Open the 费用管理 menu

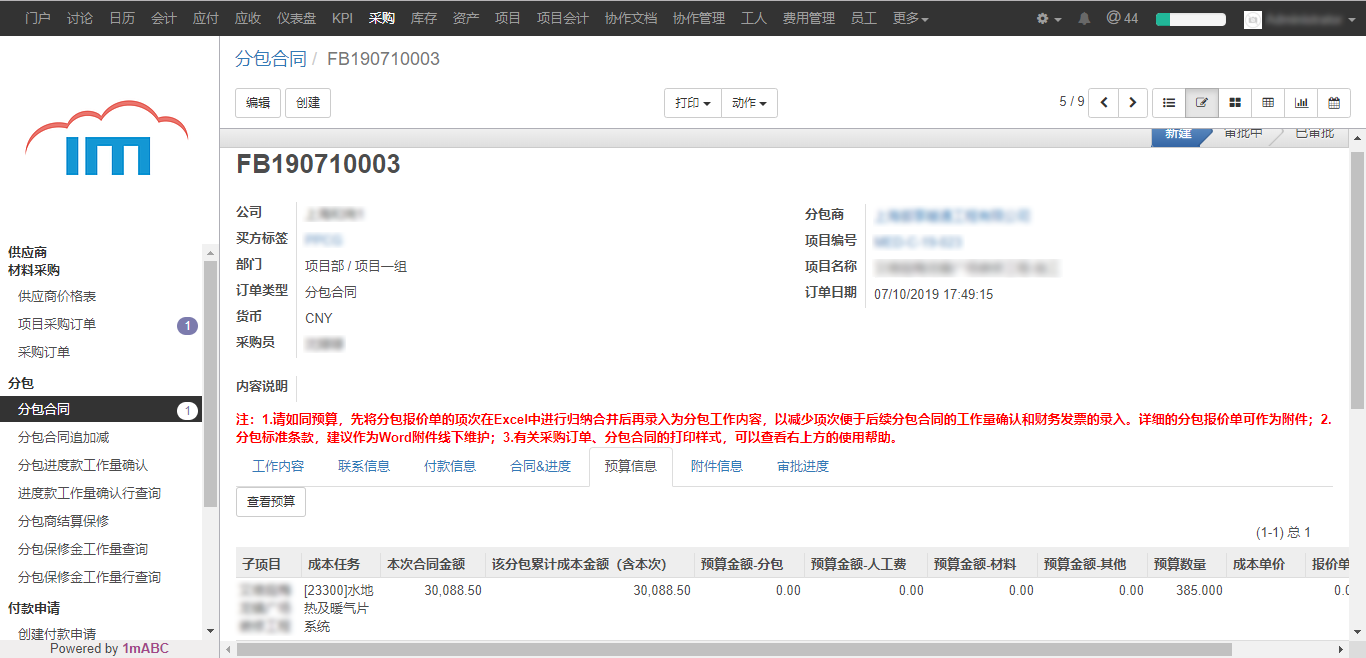[809, 18]
